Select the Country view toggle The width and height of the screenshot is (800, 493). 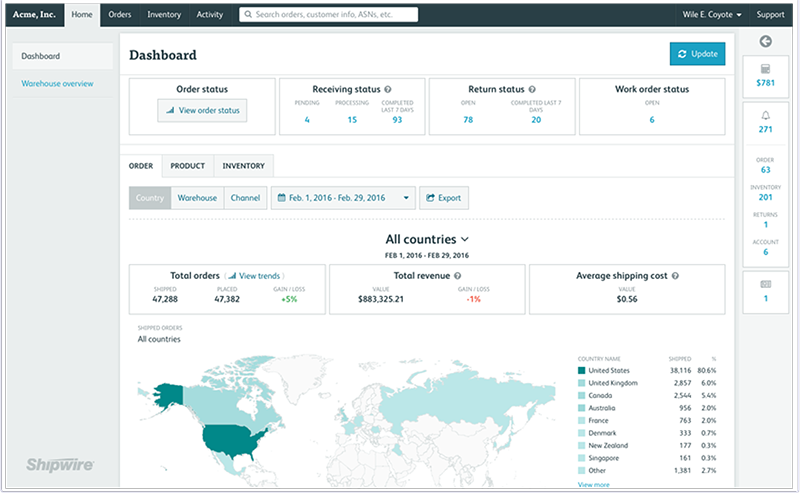(150, 198)
